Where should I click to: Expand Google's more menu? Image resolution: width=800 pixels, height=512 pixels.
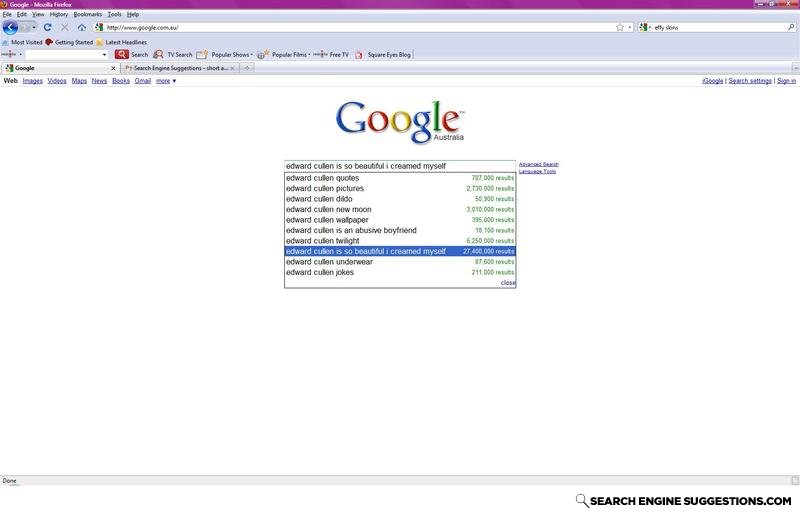point(166,81)
